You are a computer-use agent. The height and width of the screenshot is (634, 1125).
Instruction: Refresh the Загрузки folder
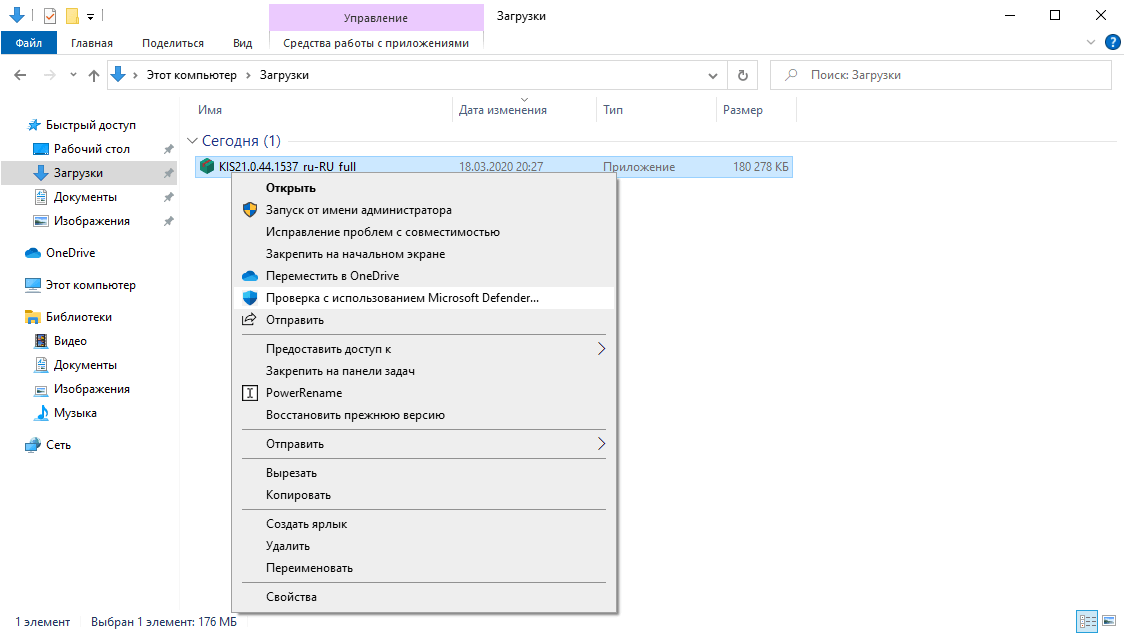point(742,74)
